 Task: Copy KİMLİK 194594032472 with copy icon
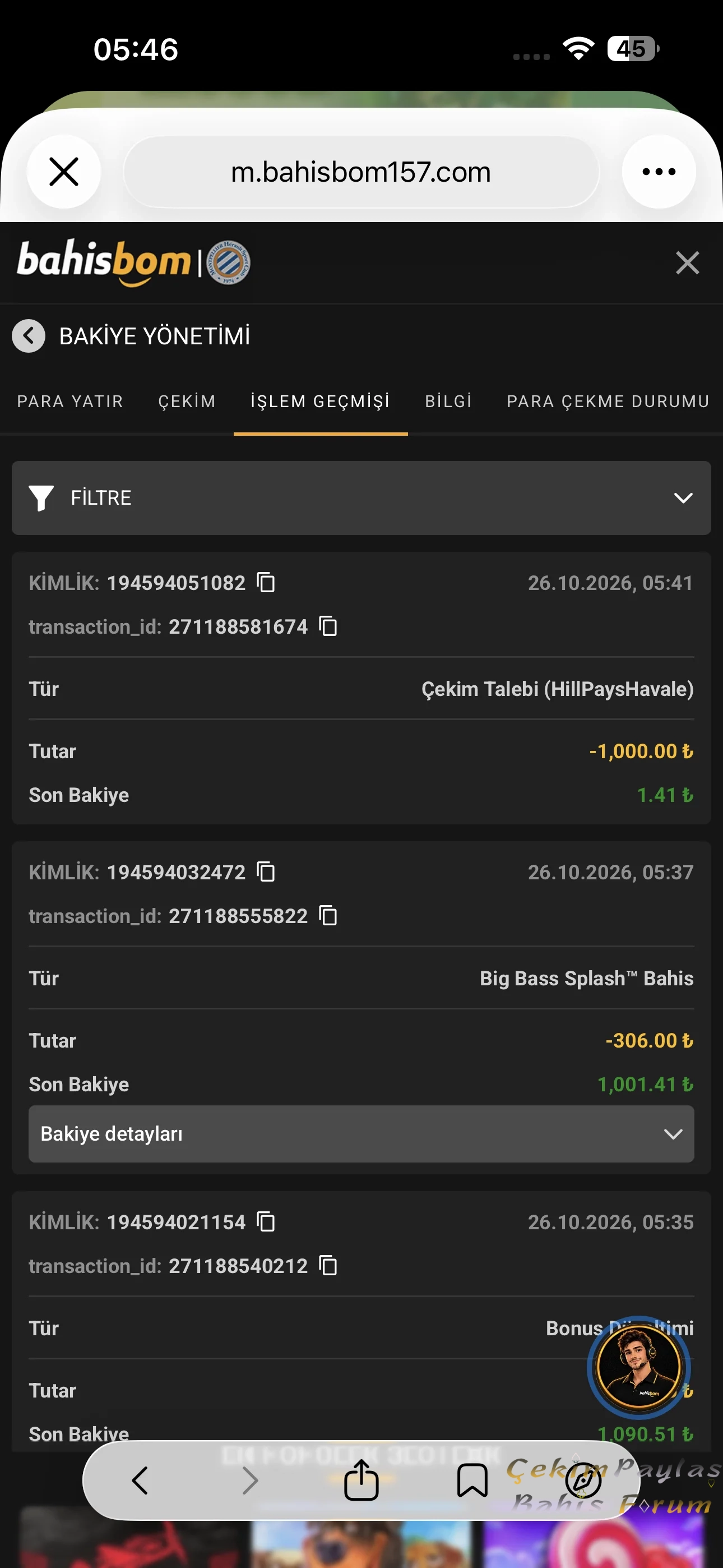click(266, 871)
